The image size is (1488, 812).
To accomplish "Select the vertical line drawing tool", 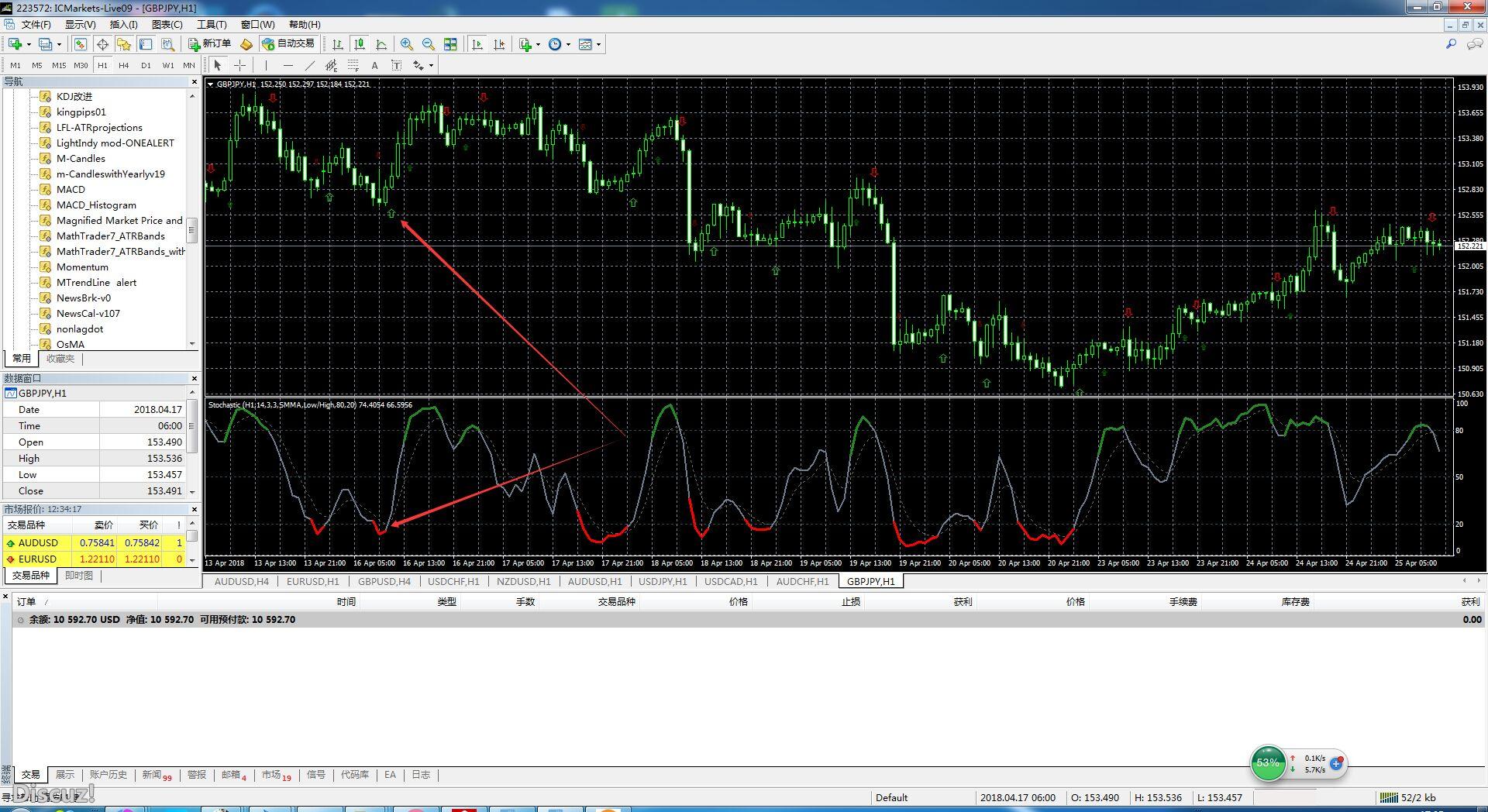I will click(266, 65).
